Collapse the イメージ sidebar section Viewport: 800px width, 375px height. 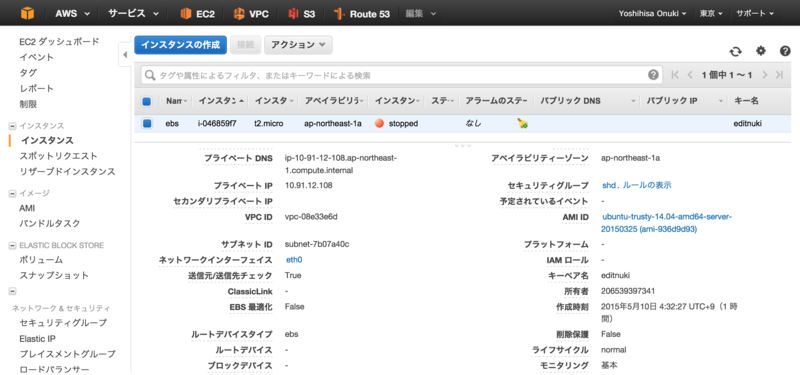tap(13, 193)
